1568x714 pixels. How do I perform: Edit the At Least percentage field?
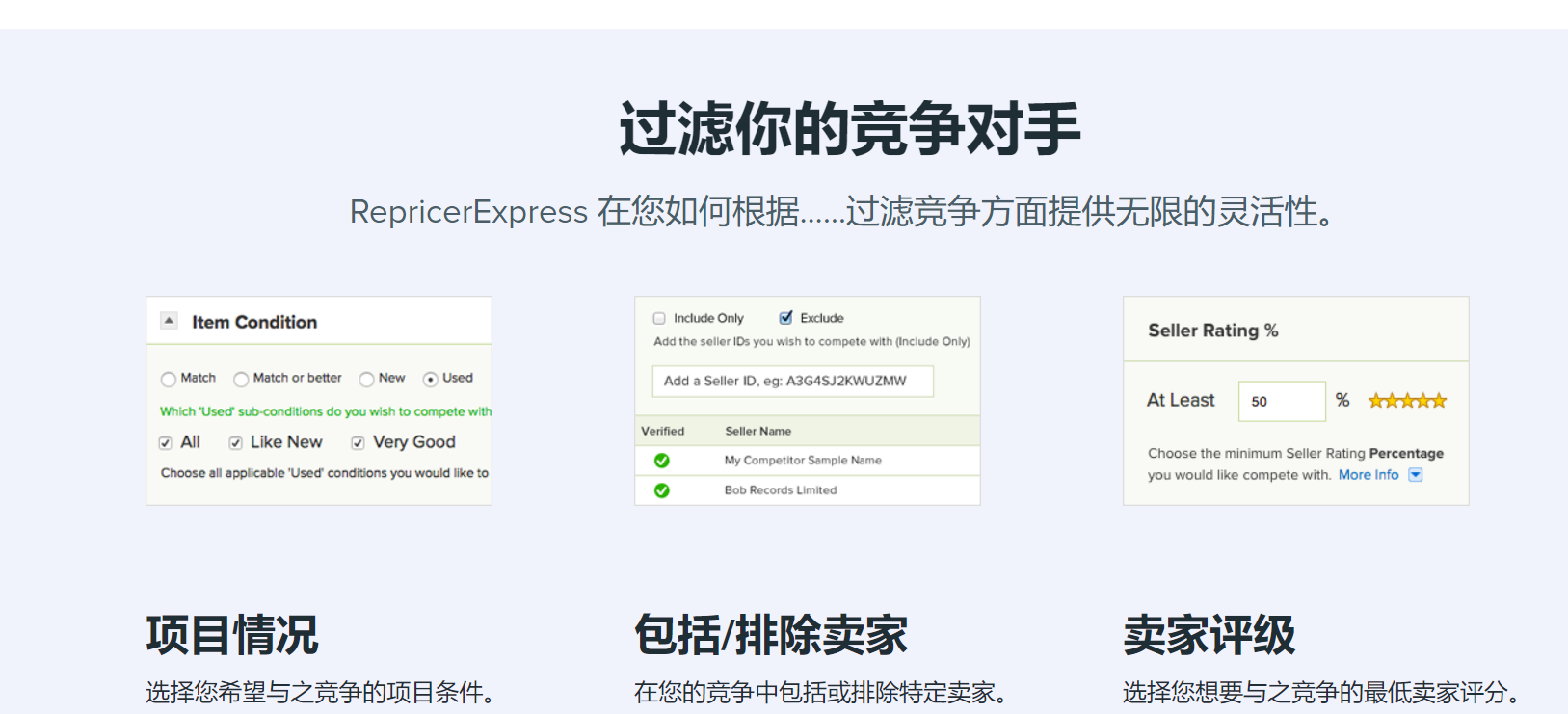pos(1282,401)
